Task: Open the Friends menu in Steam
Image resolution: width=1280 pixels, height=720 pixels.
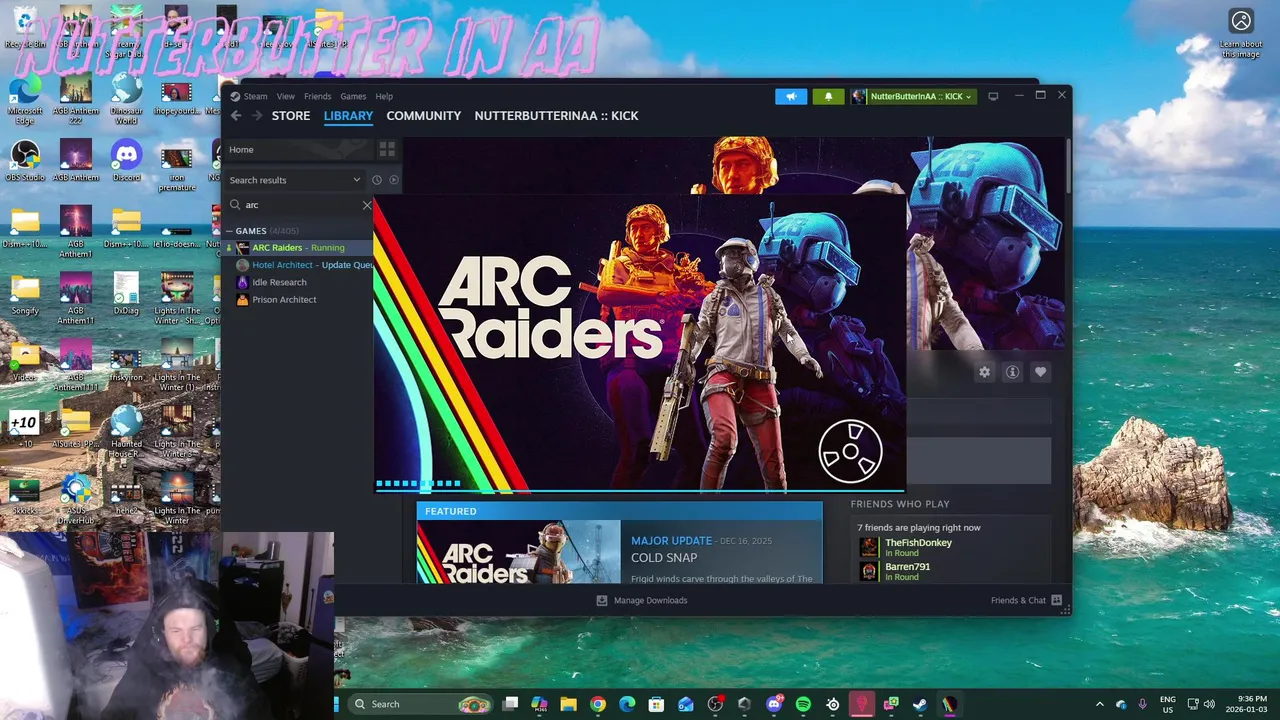Action: (317, 96)
